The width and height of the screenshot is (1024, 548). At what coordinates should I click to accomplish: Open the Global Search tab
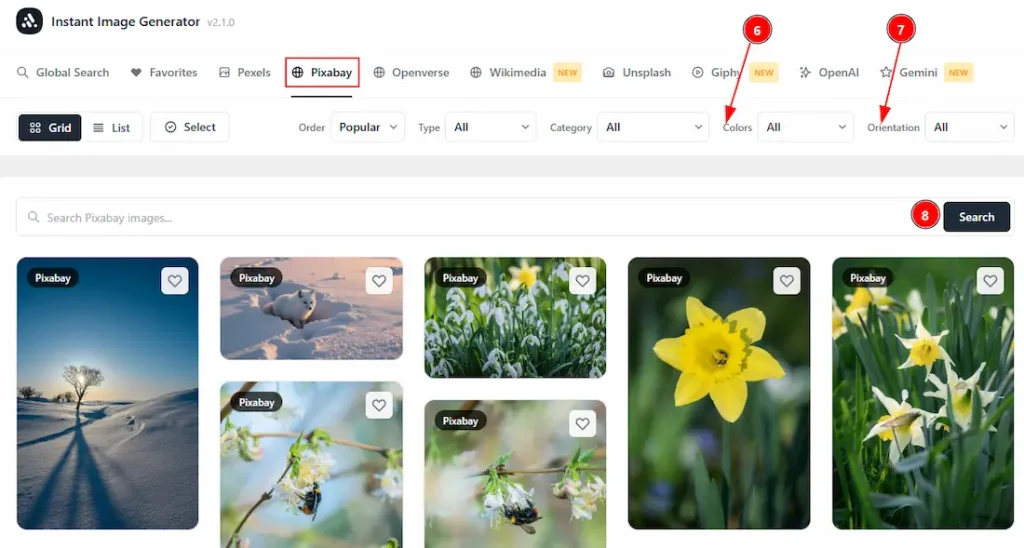[x=63, y=73]
